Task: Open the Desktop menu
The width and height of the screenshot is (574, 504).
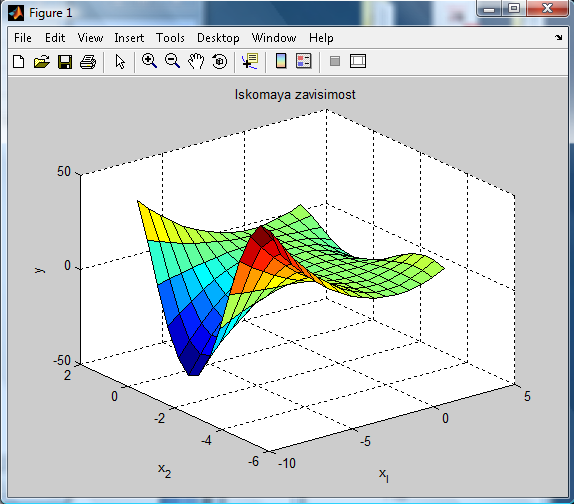Action: tap(218, 38)
